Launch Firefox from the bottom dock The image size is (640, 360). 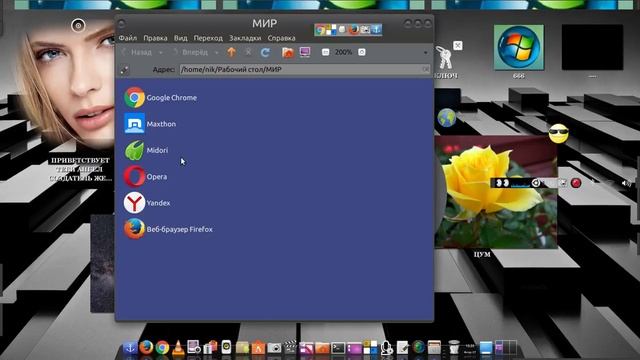click(x=146, y=347)
